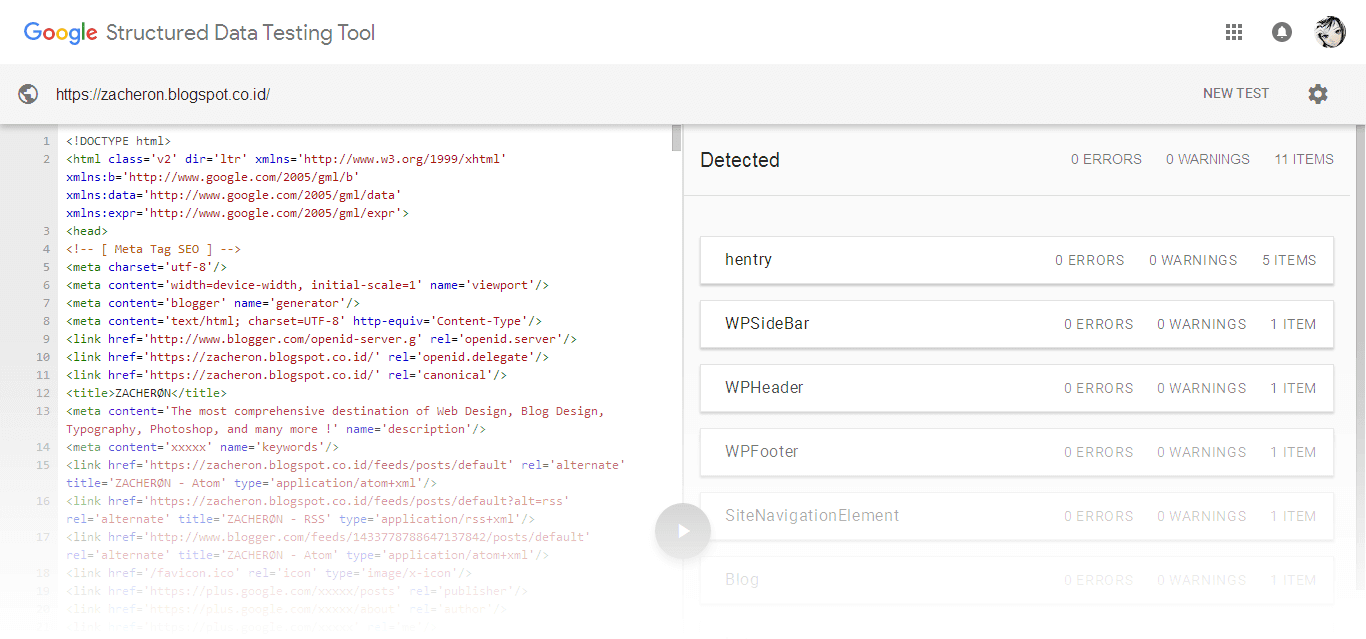
Task: Click the xmlns:data attribute line
Action: pyautogui.click(x=234, y=195)
